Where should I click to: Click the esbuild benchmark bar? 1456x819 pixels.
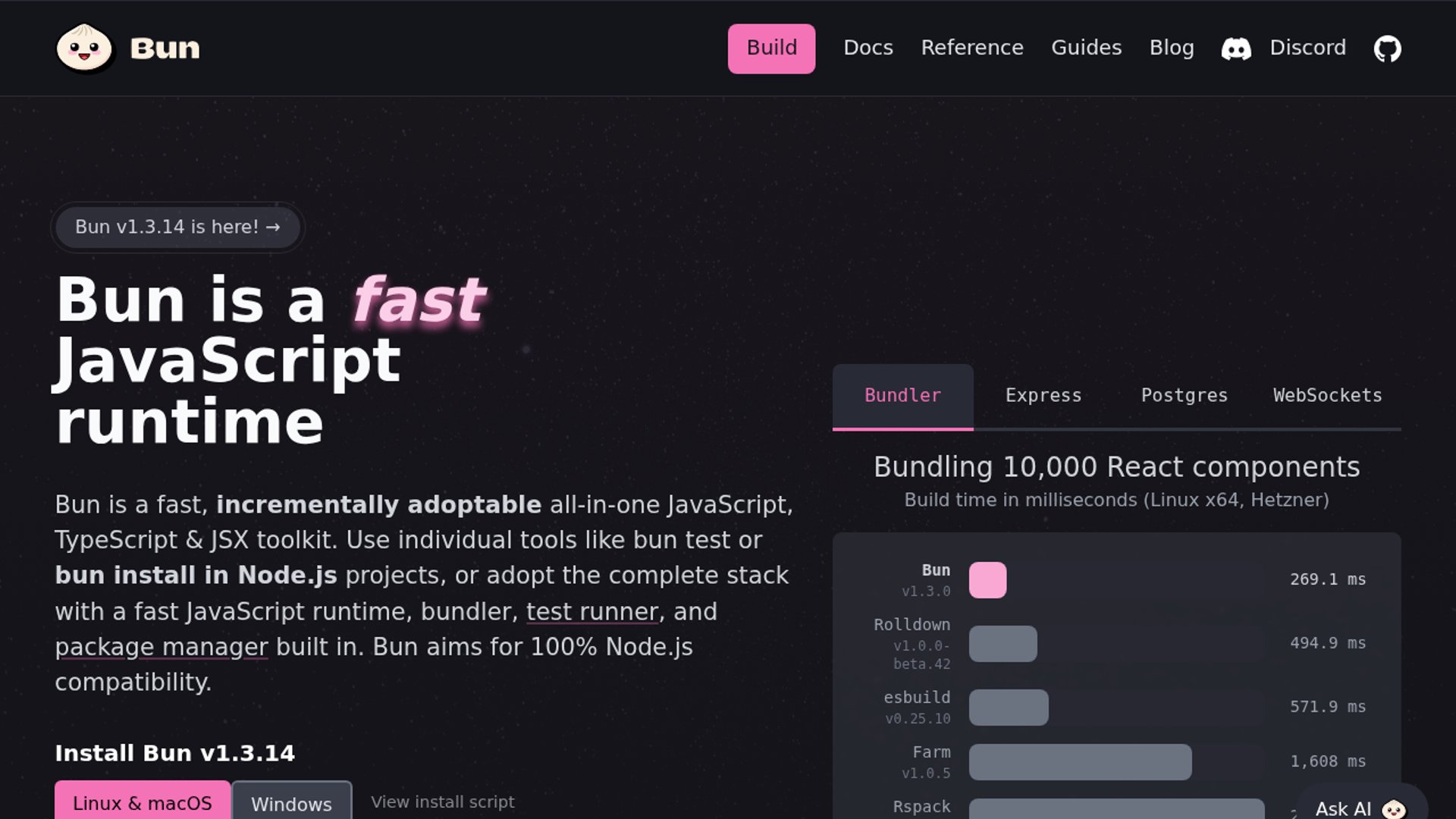pyautogui.click(x=1009, y=708)
